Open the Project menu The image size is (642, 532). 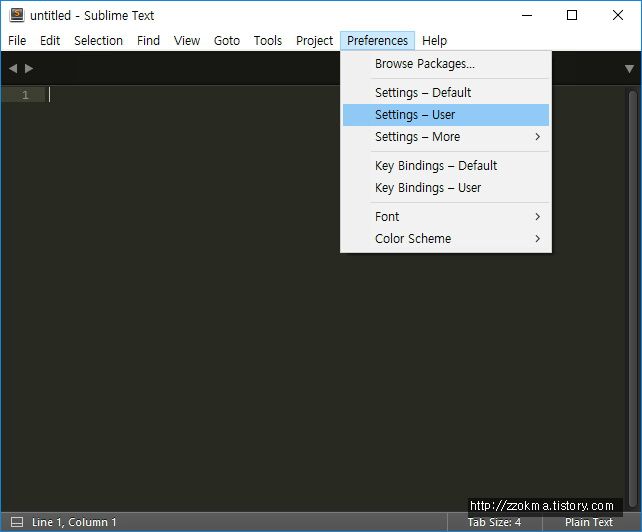click(x=314, y=41)
